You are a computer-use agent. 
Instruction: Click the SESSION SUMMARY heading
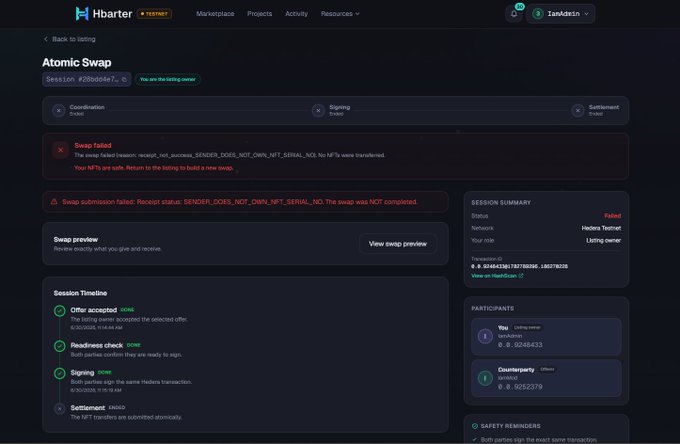(x=501, y=202)
